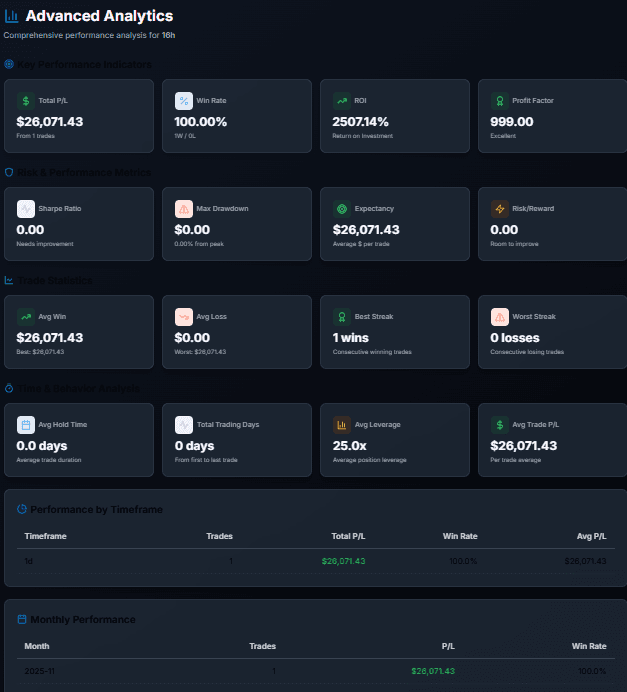This screenshot has height=692, width=627.
Task: Click the calendar icon on Avg Hold Time card
Action: tap(26, 425)
